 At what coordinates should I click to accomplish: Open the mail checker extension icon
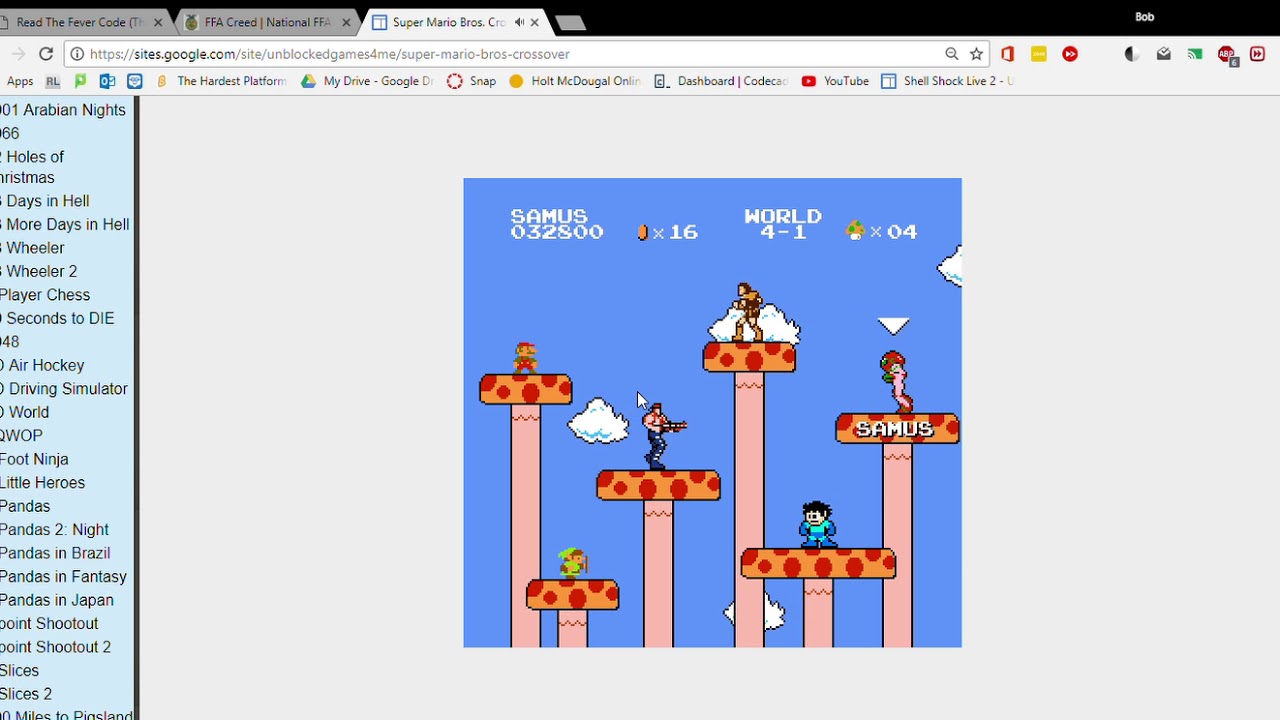[x=1163, y=54]
